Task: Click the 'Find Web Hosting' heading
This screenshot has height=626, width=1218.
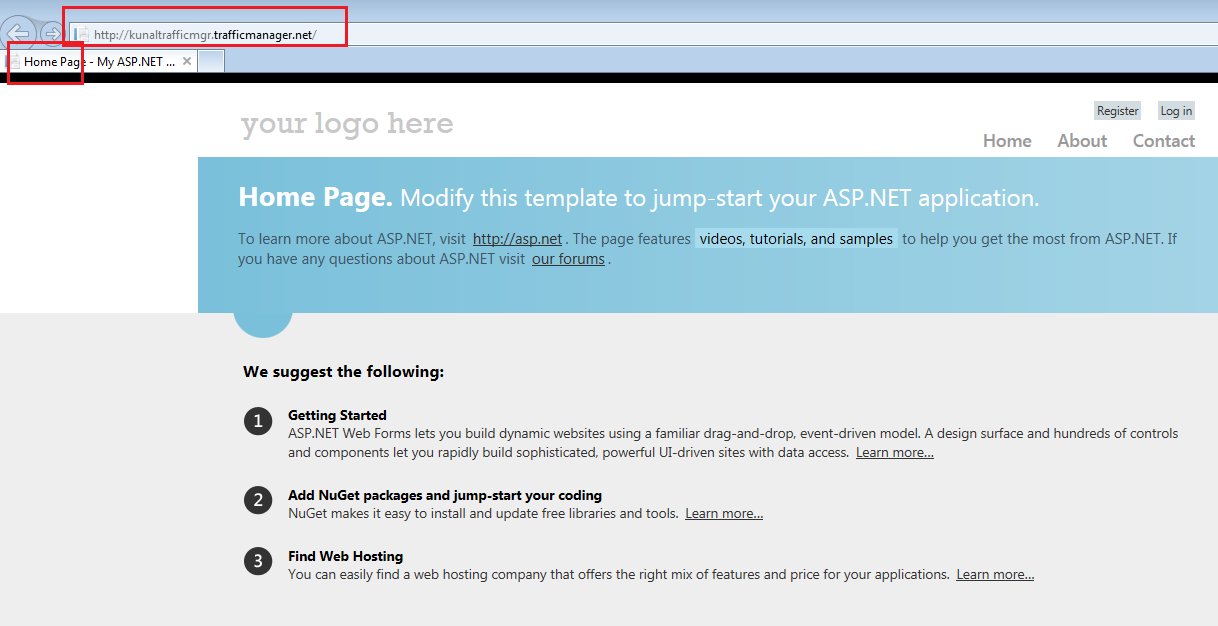Action: (345, 556)
